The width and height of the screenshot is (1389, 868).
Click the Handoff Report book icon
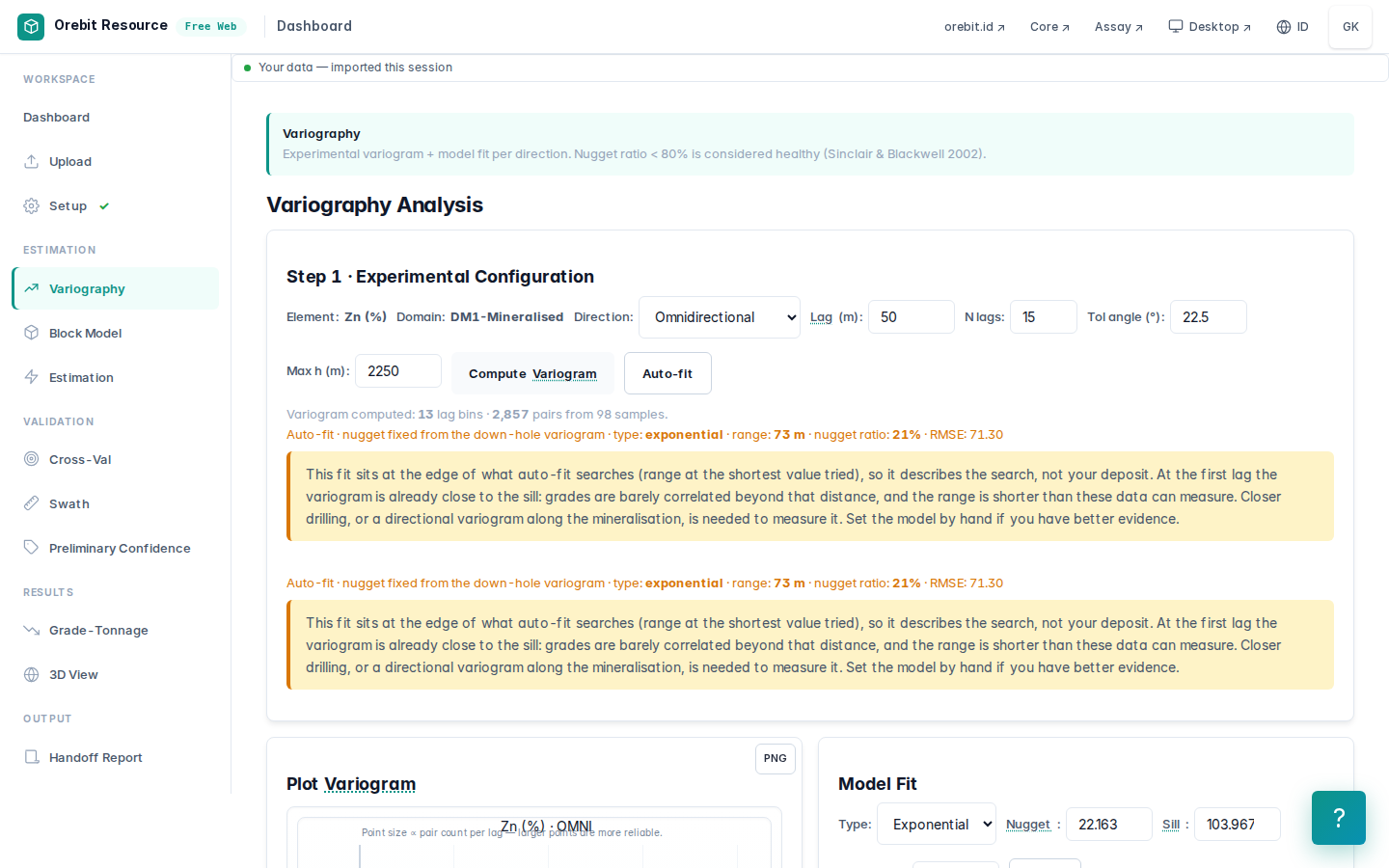tap(32, 757)
